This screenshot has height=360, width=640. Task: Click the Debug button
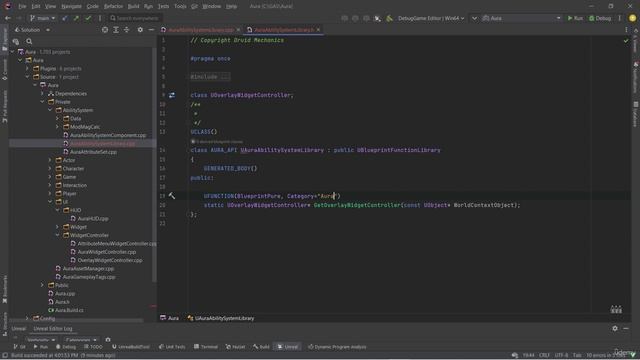tap(600, 18)
